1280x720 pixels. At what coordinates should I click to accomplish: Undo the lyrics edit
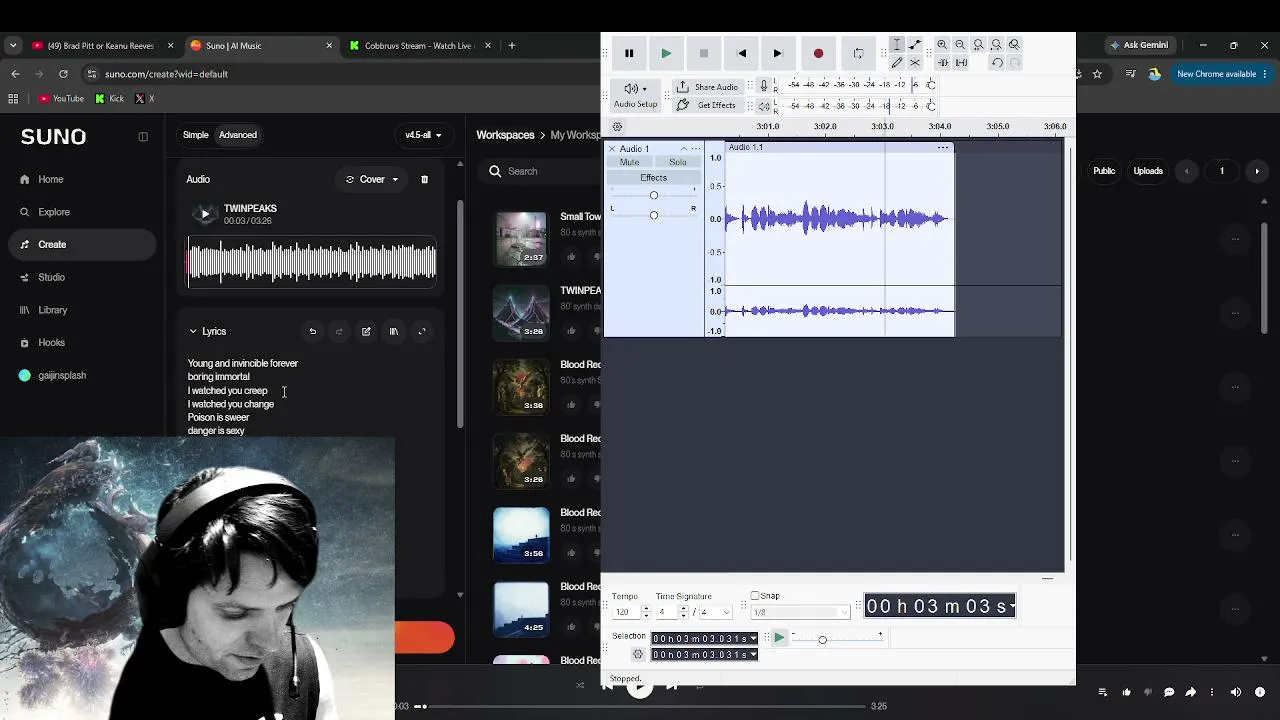[313, 332]
